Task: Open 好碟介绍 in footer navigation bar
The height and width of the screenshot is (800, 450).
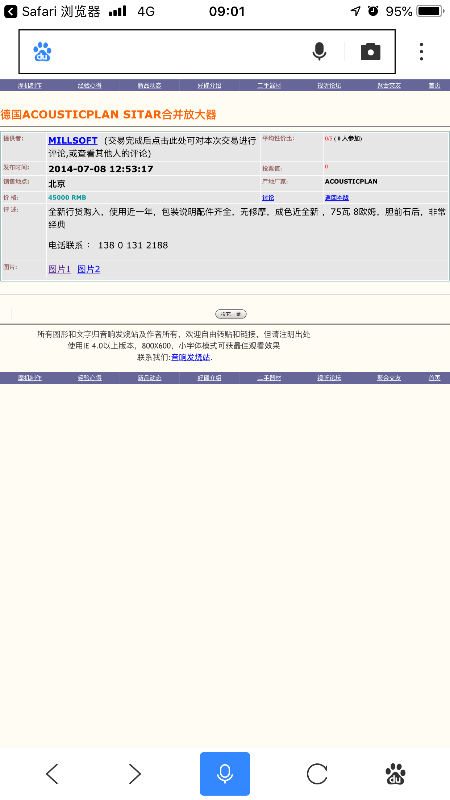Action: 209,378
